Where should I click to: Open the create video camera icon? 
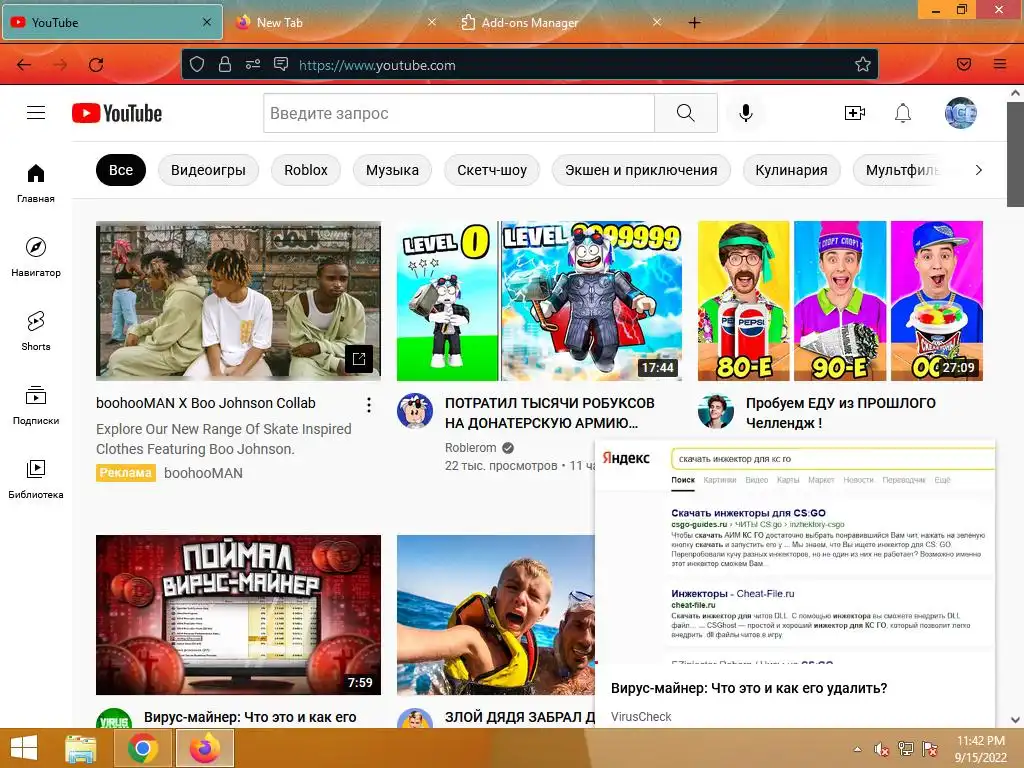click(x=854, y=113)
